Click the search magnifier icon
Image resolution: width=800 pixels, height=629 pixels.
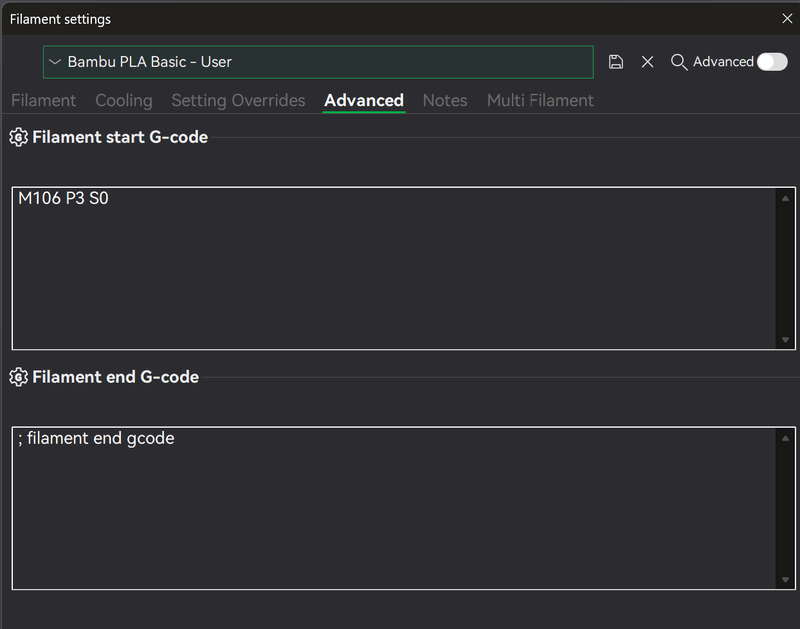pyautogui.click(x=679, y=62)
